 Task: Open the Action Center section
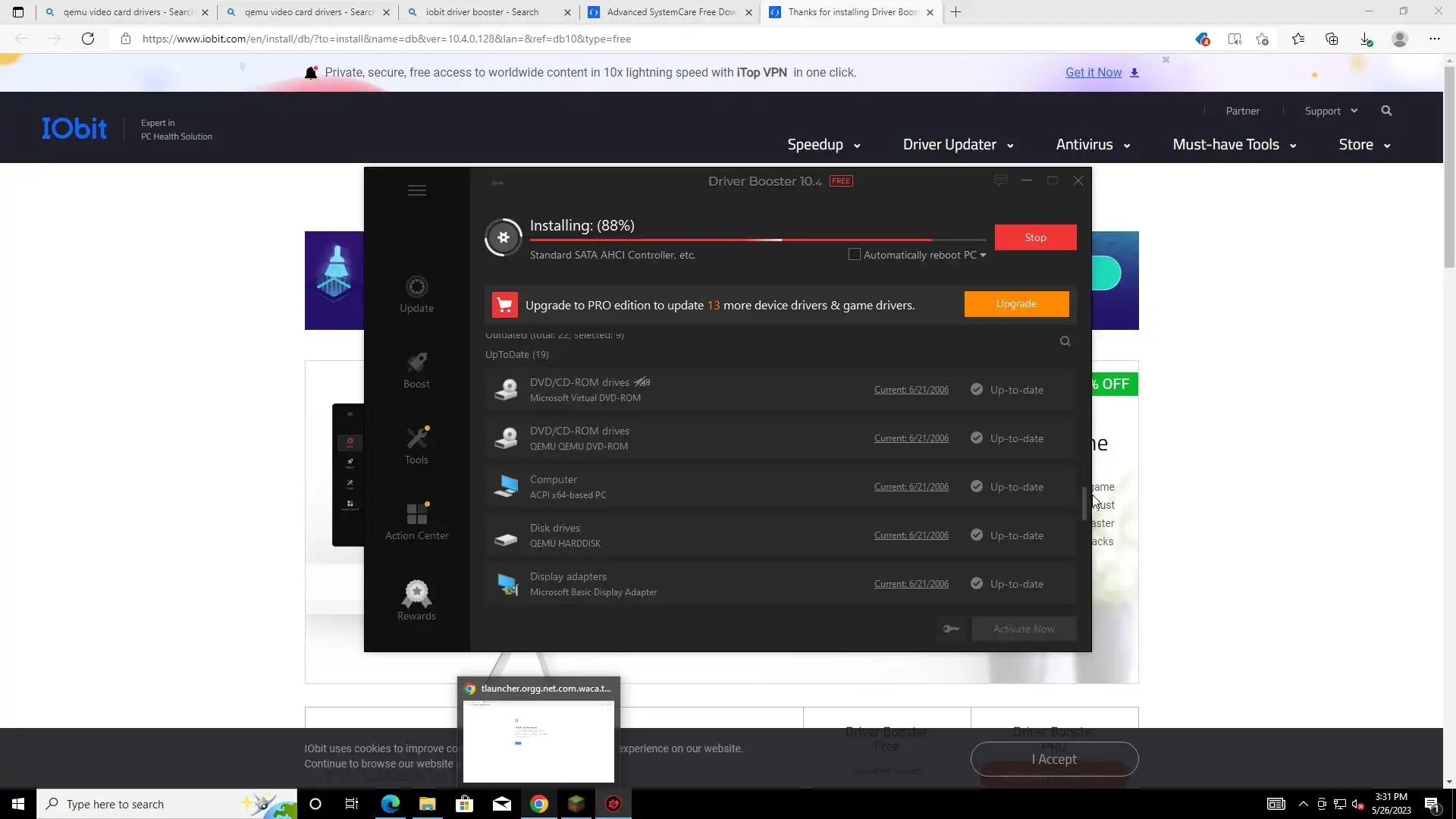416,522
